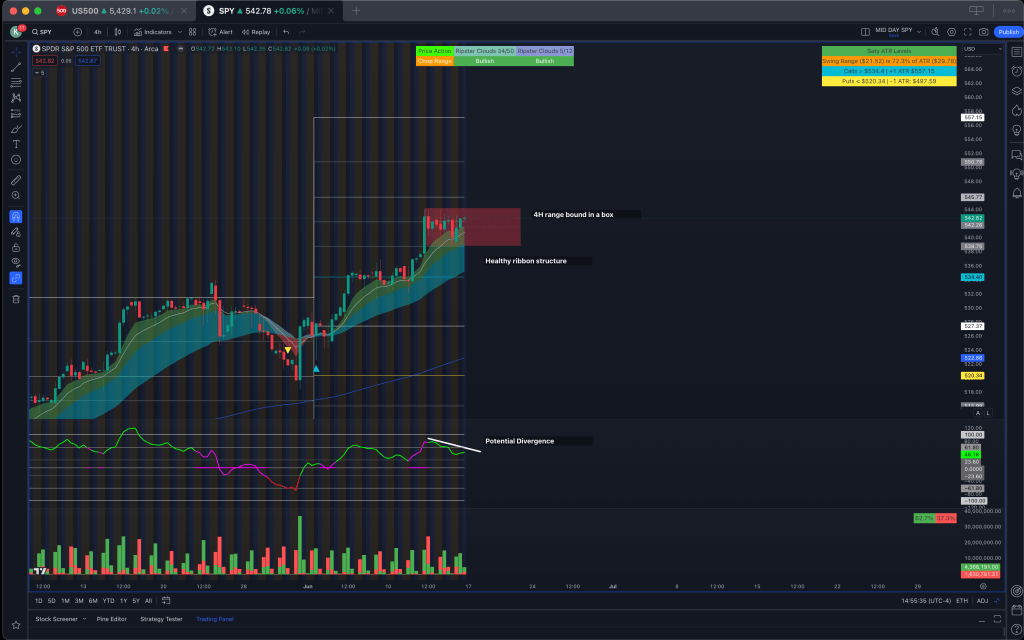Take a chart snapshot with camera icon
This screenshot has height=640, width=1024.
tap(984, 32)
